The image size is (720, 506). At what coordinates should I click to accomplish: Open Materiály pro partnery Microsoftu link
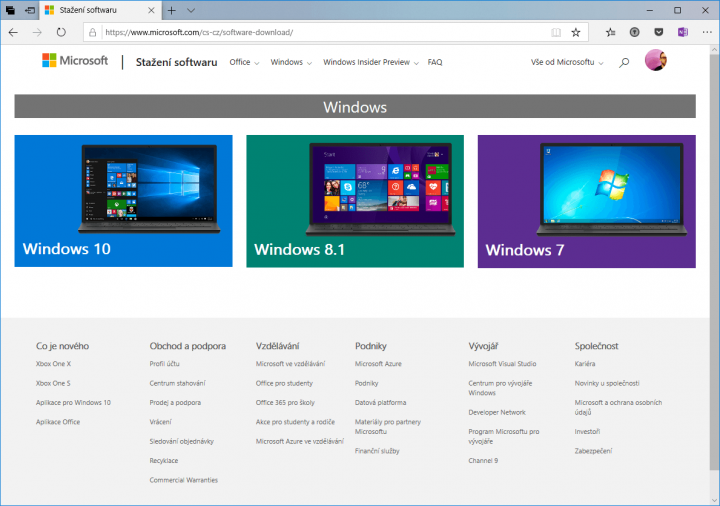click(x=388, y=427)
